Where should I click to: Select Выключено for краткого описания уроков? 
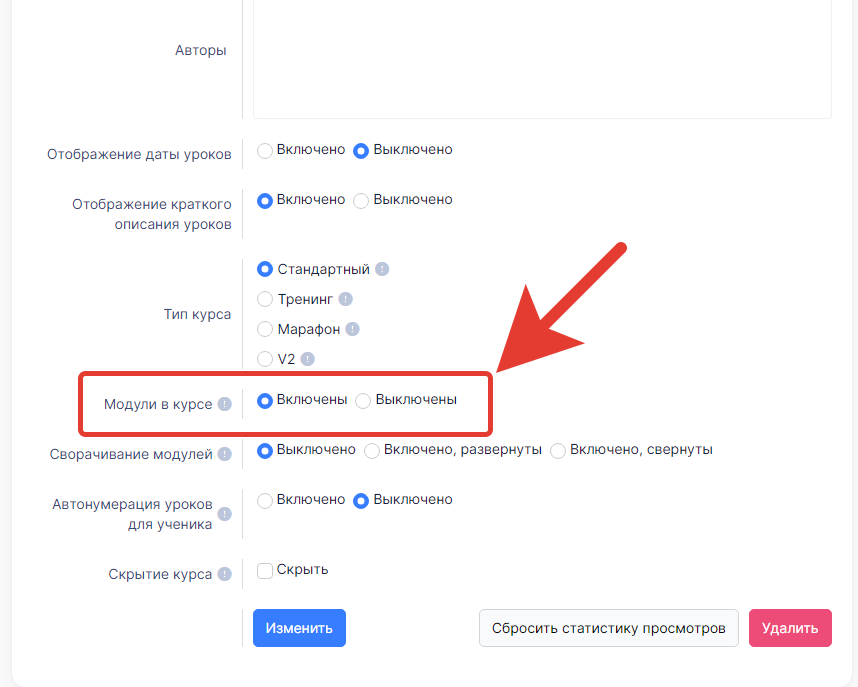(x=361, y=201)
